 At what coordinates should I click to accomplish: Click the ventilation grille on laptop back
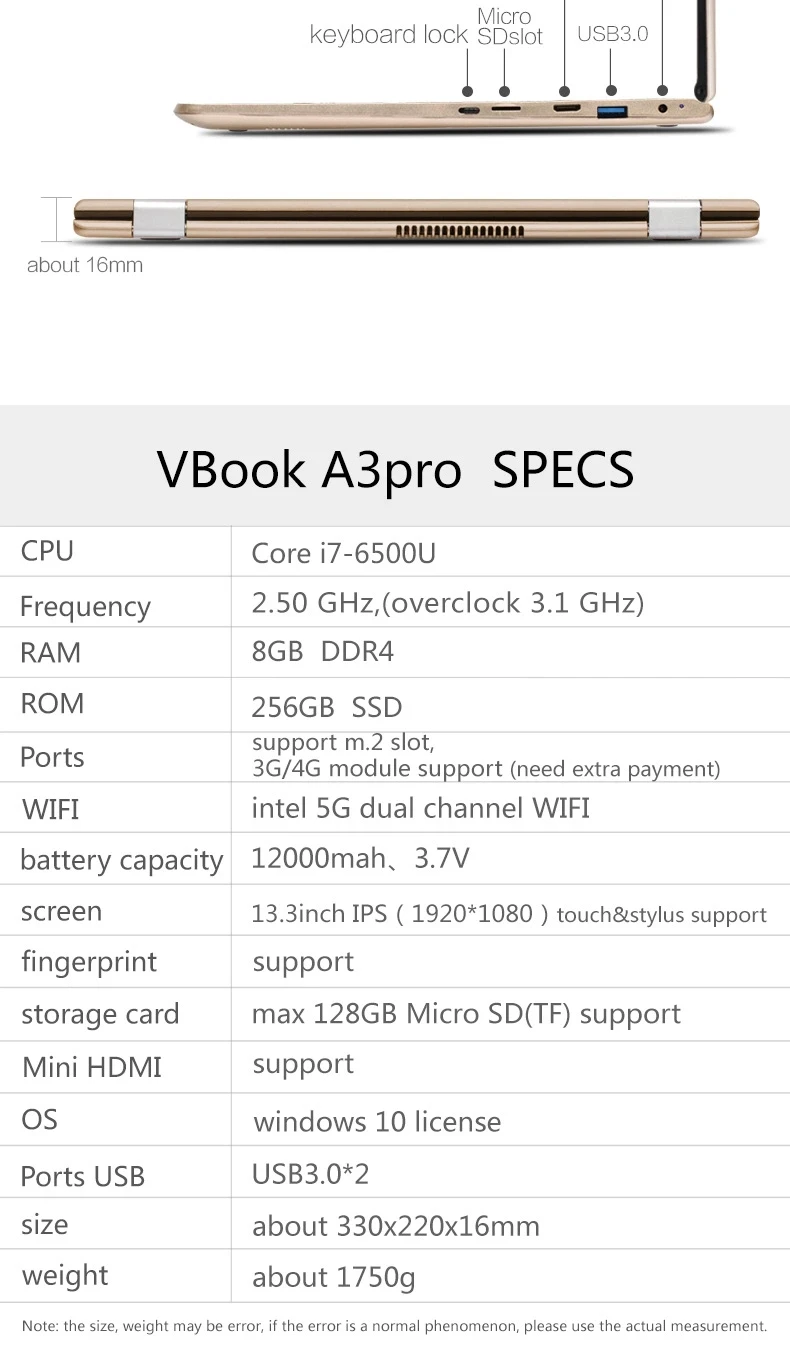tap(460, 231)
